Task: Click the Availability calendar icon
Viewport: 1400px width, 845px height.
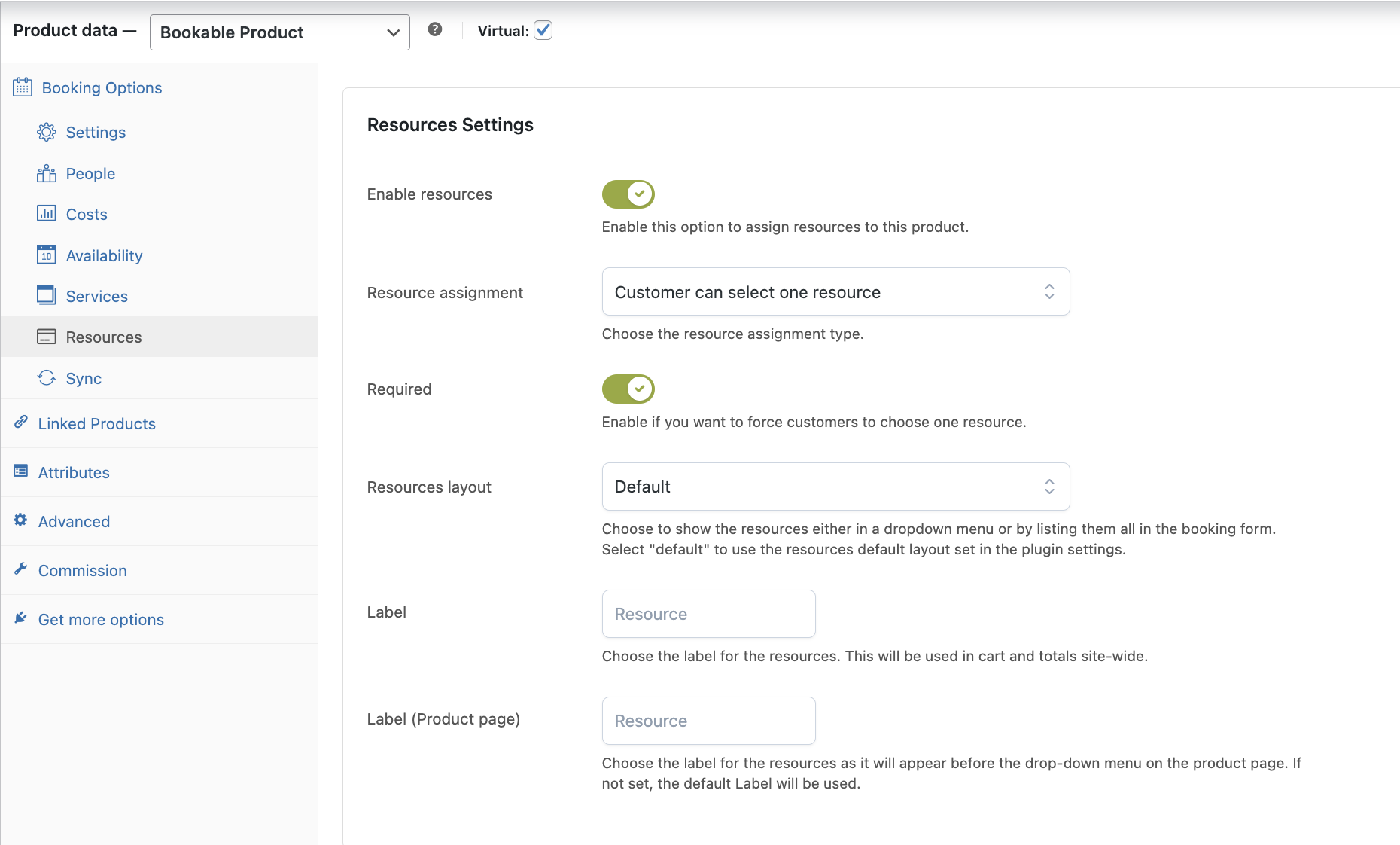Action: click(x=46, y=255)
